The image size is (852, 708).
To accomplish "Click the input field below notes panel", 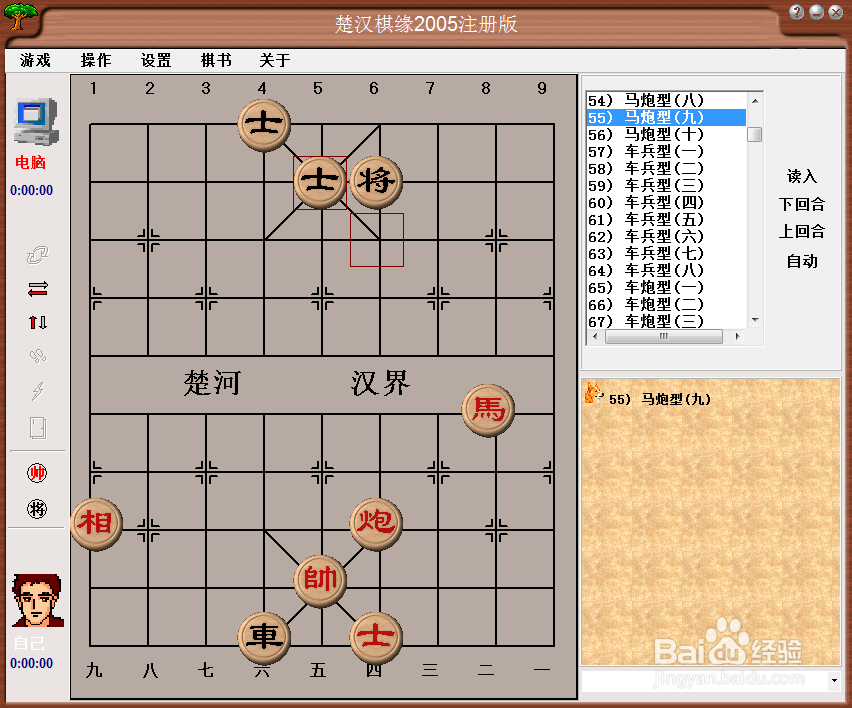I will click(x=704, y=680).
